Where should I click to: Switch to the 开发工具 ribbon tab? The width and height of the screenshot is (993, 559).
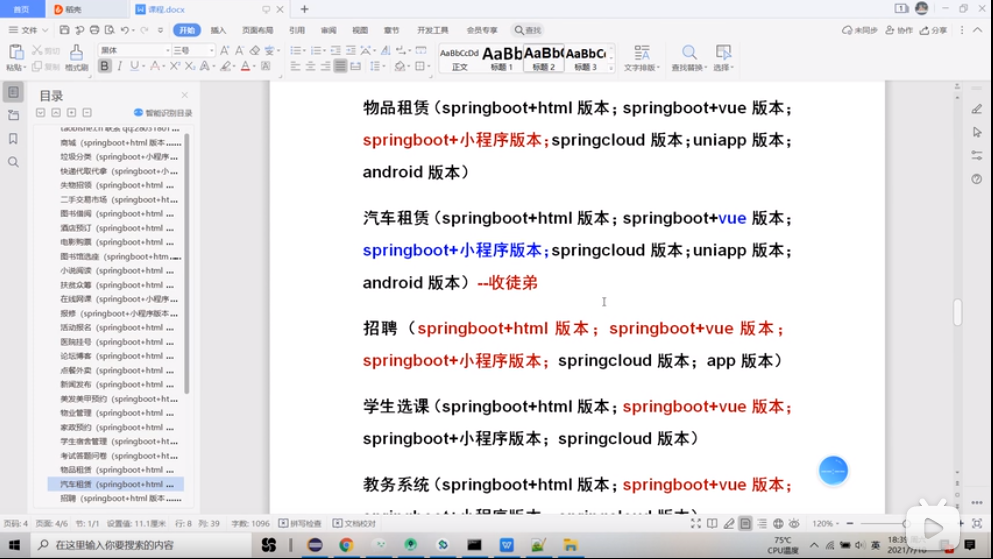coord(433,30)
